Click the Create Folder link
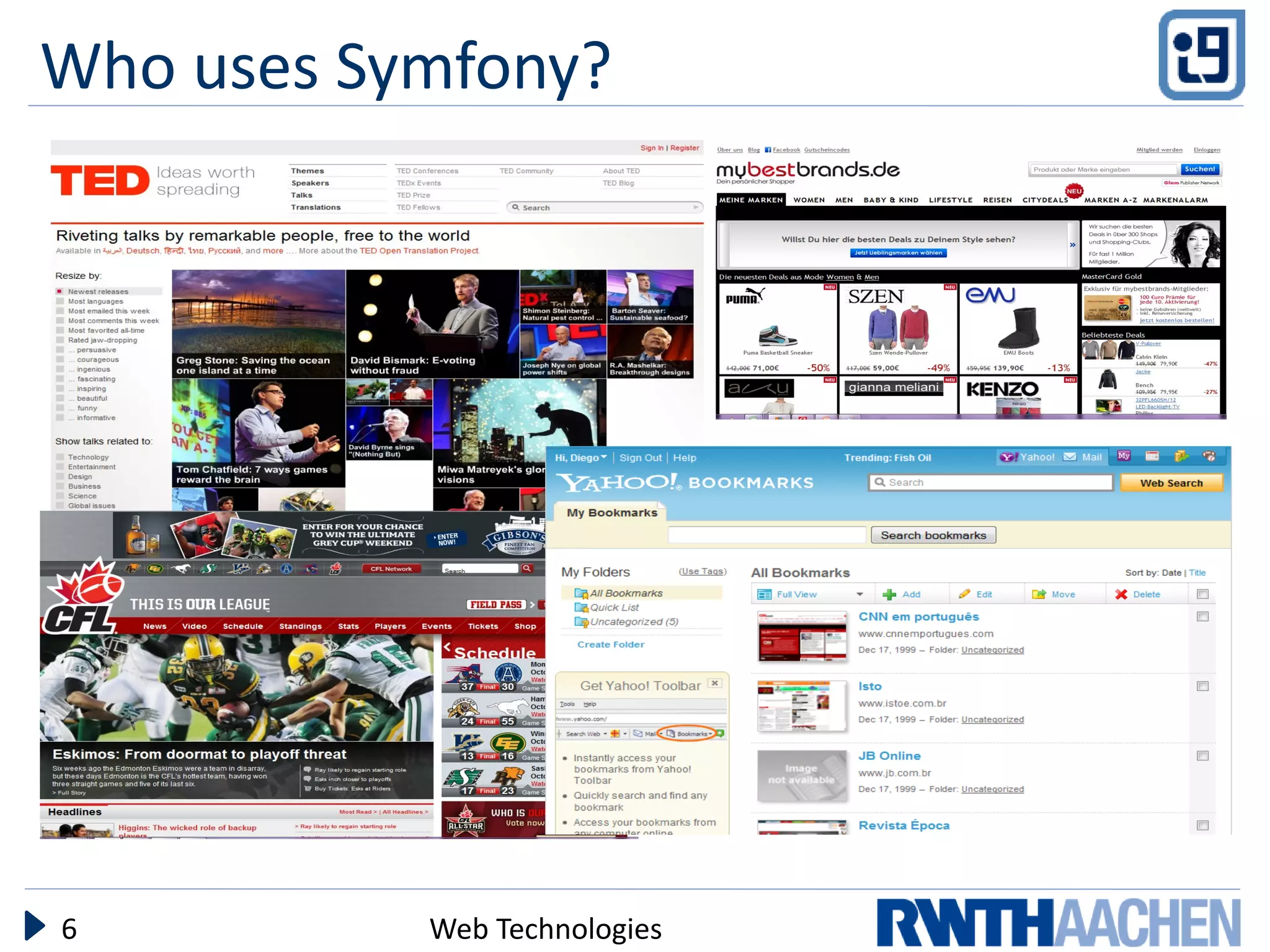The image size is (1270, 952). click(611, 645)
